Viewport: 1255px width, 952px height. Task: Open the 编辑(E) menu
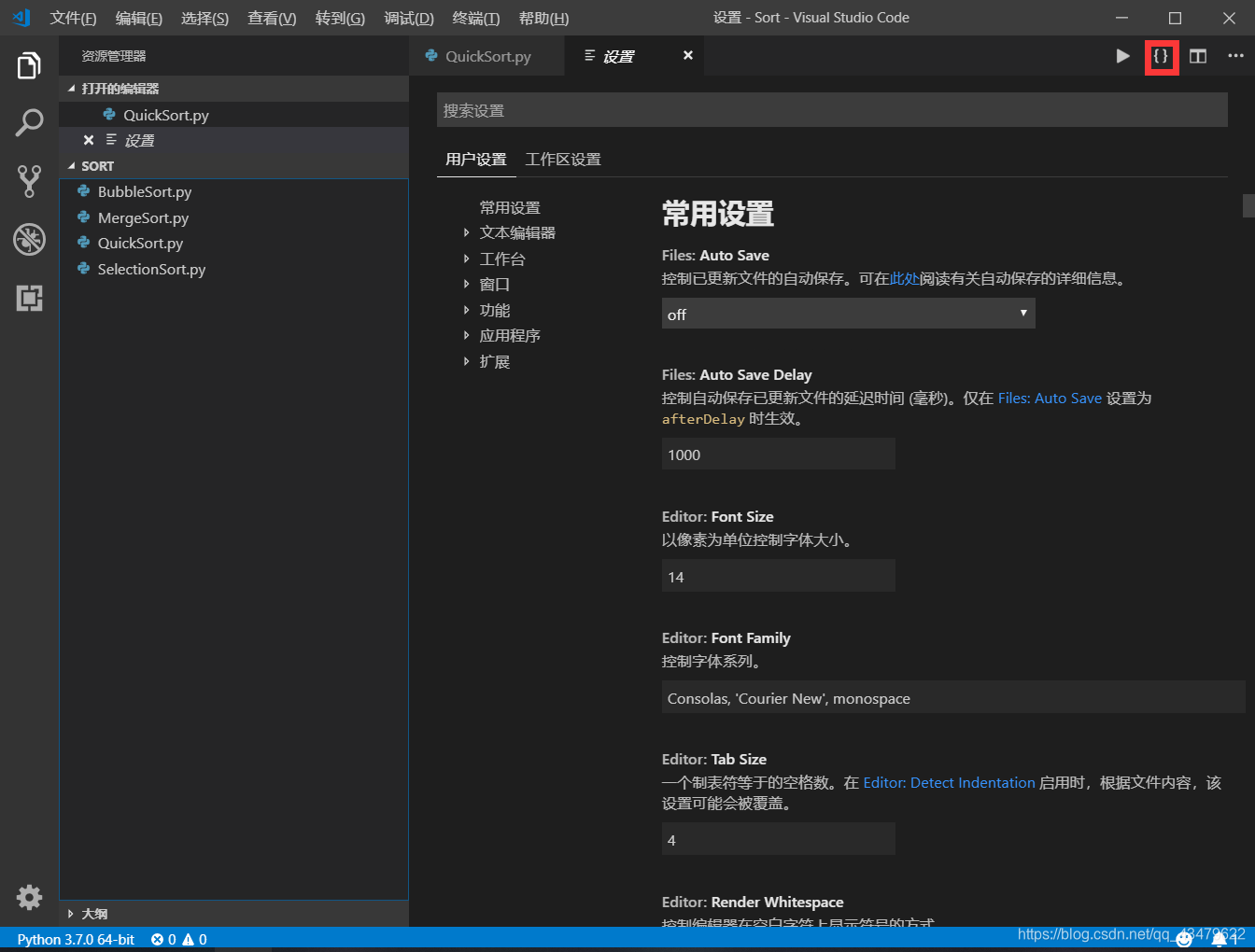pos(139,18)
